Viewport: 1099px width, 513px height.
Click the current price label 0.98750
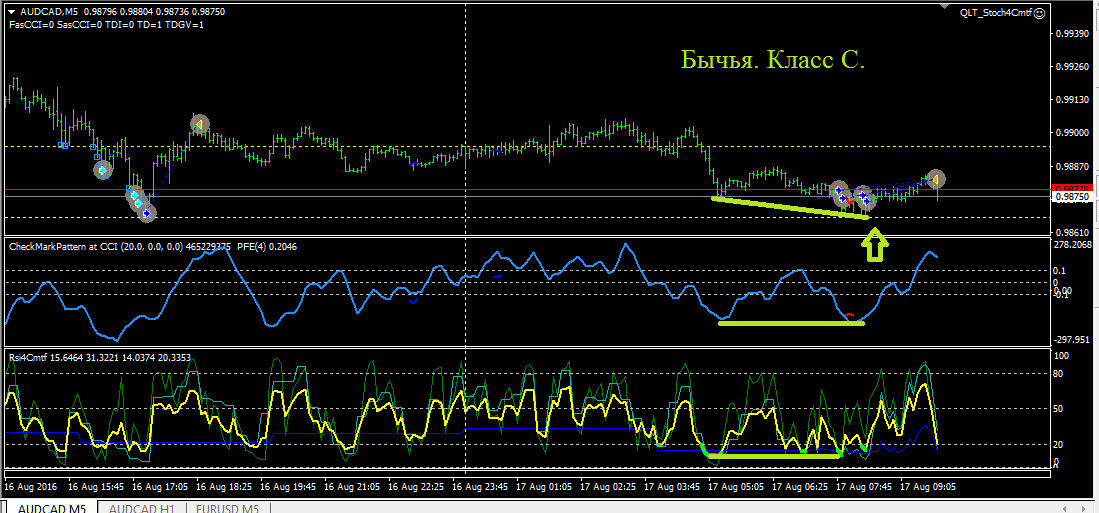pos(1070,197)
